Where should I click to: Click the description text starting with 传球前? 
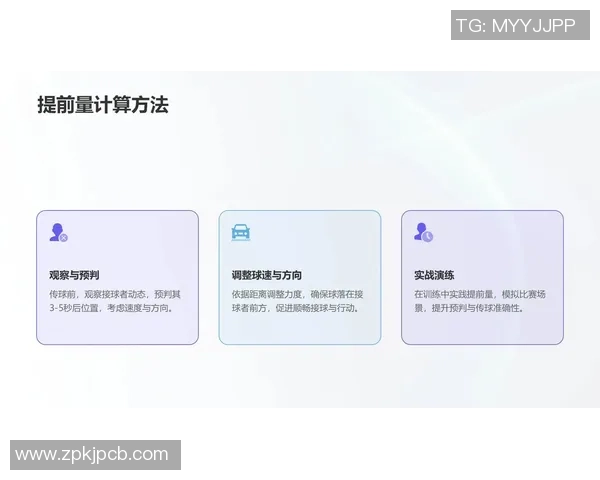(115, 301)
